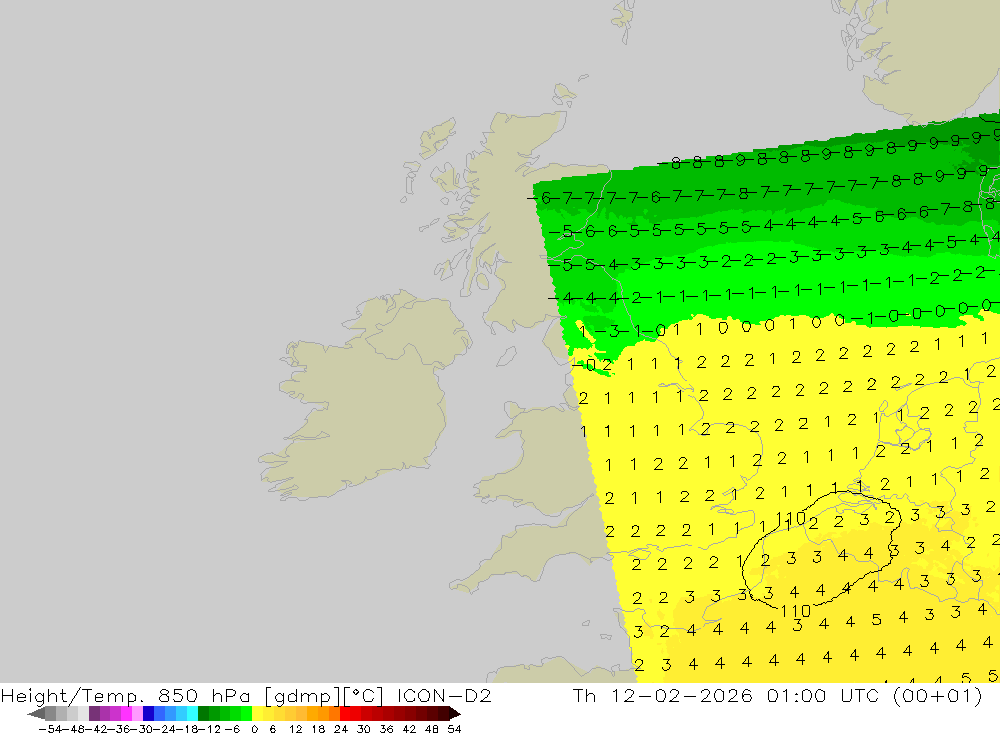Click the "01:00 UTC" time text
Viewport: 1000px width, 733px height.
click(x=825, y=695)
